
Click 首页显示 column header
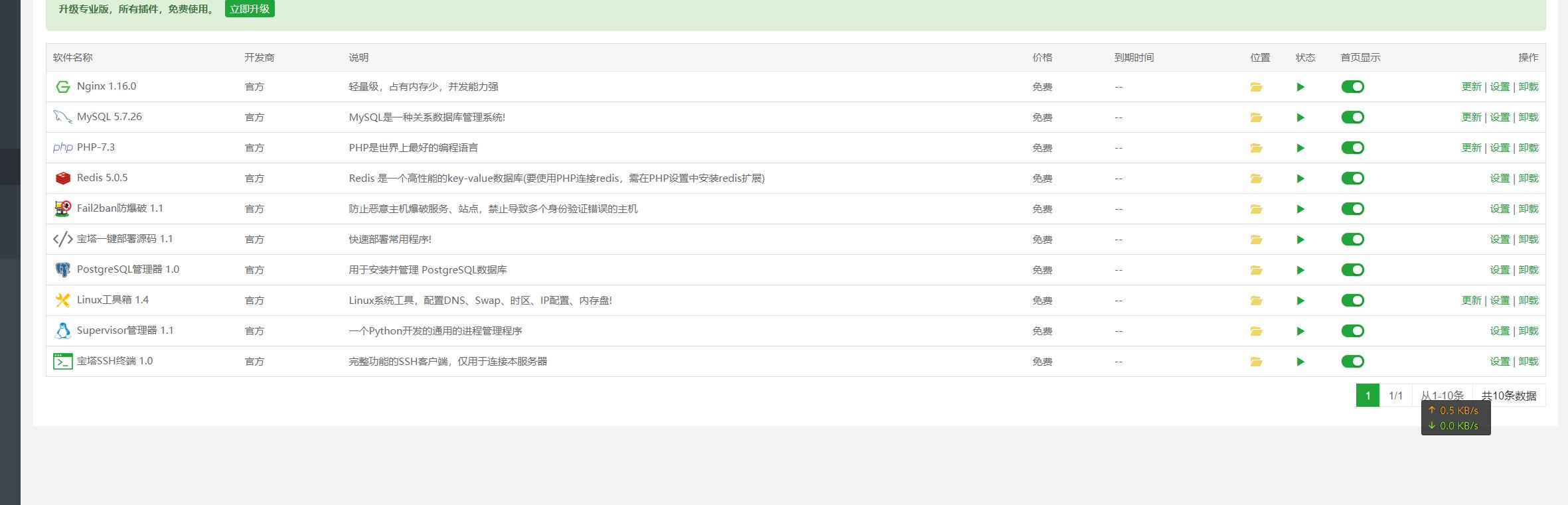click(1360, 58)
